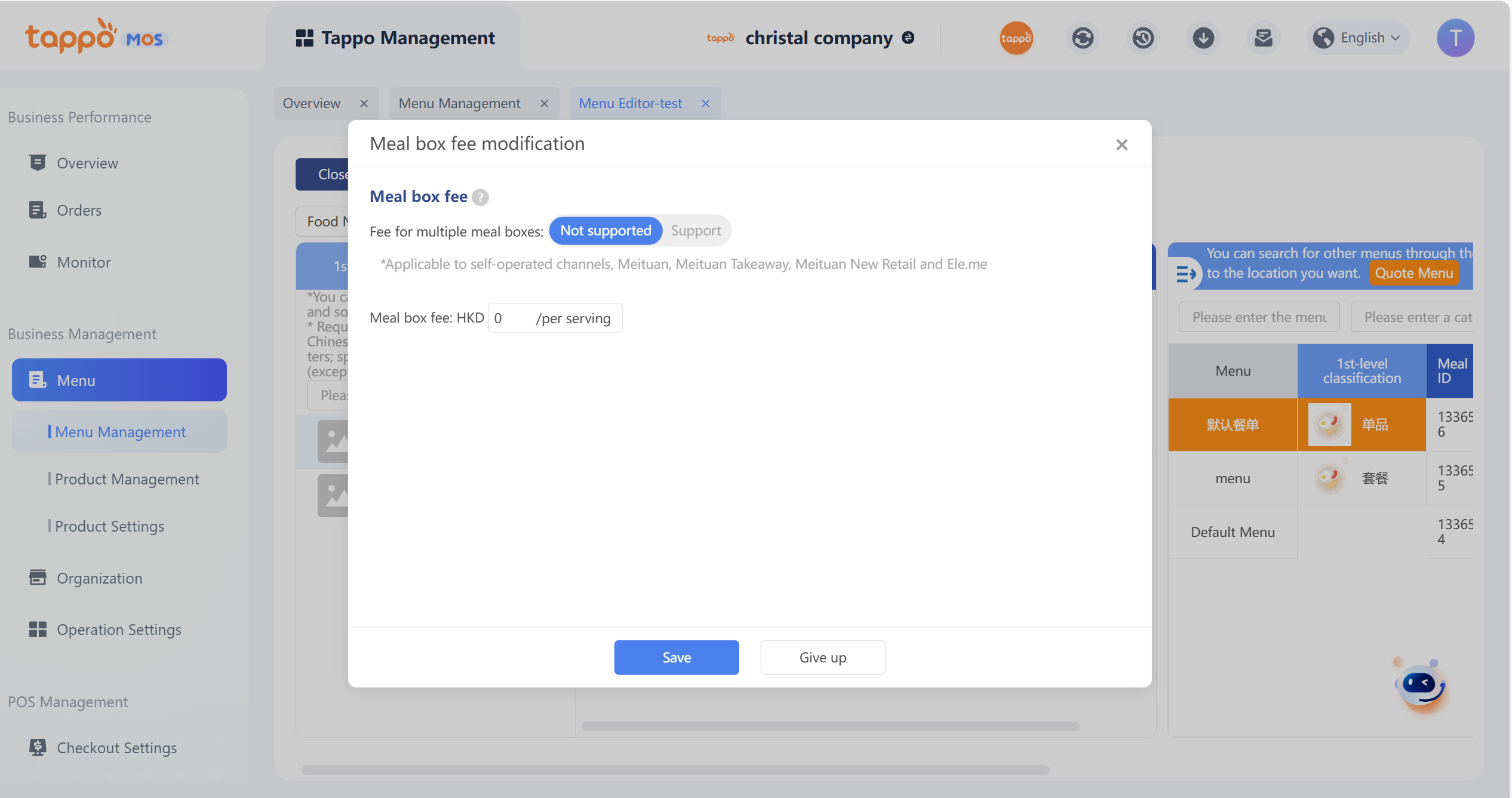Switch to the Overview tab
Screen dimensions: 1512x798
pos(311,103)
